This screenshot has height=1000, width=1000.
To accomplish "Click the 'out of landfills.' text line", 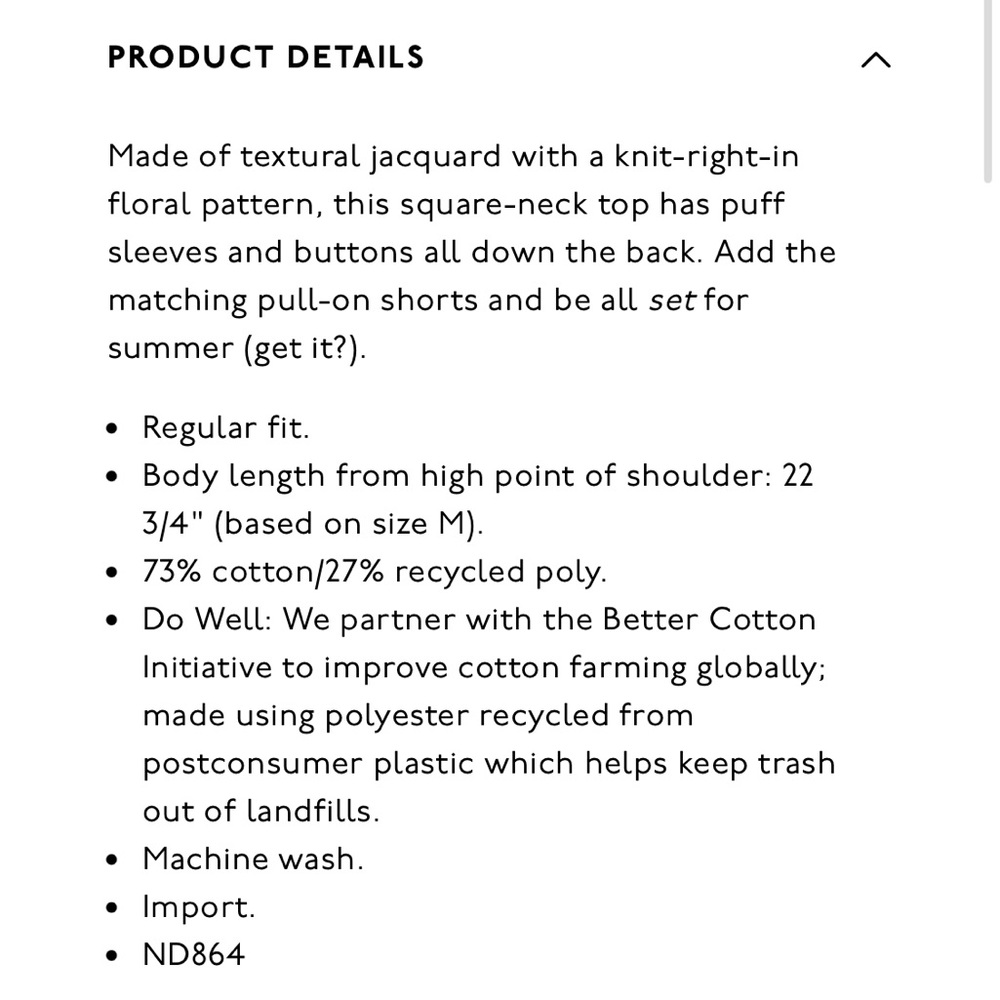I will coord(261,811).
